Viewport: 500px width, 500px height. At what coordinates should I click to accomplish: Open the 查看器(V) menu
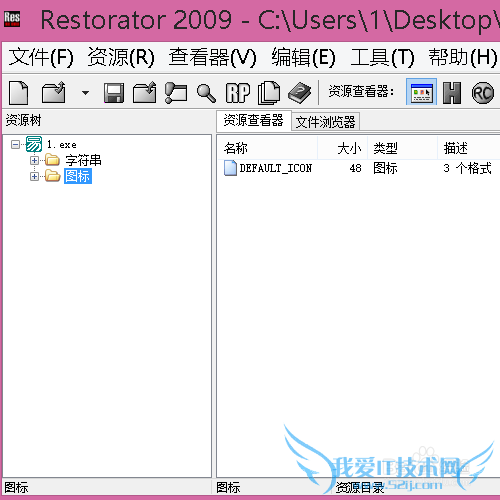coord(212,57)
